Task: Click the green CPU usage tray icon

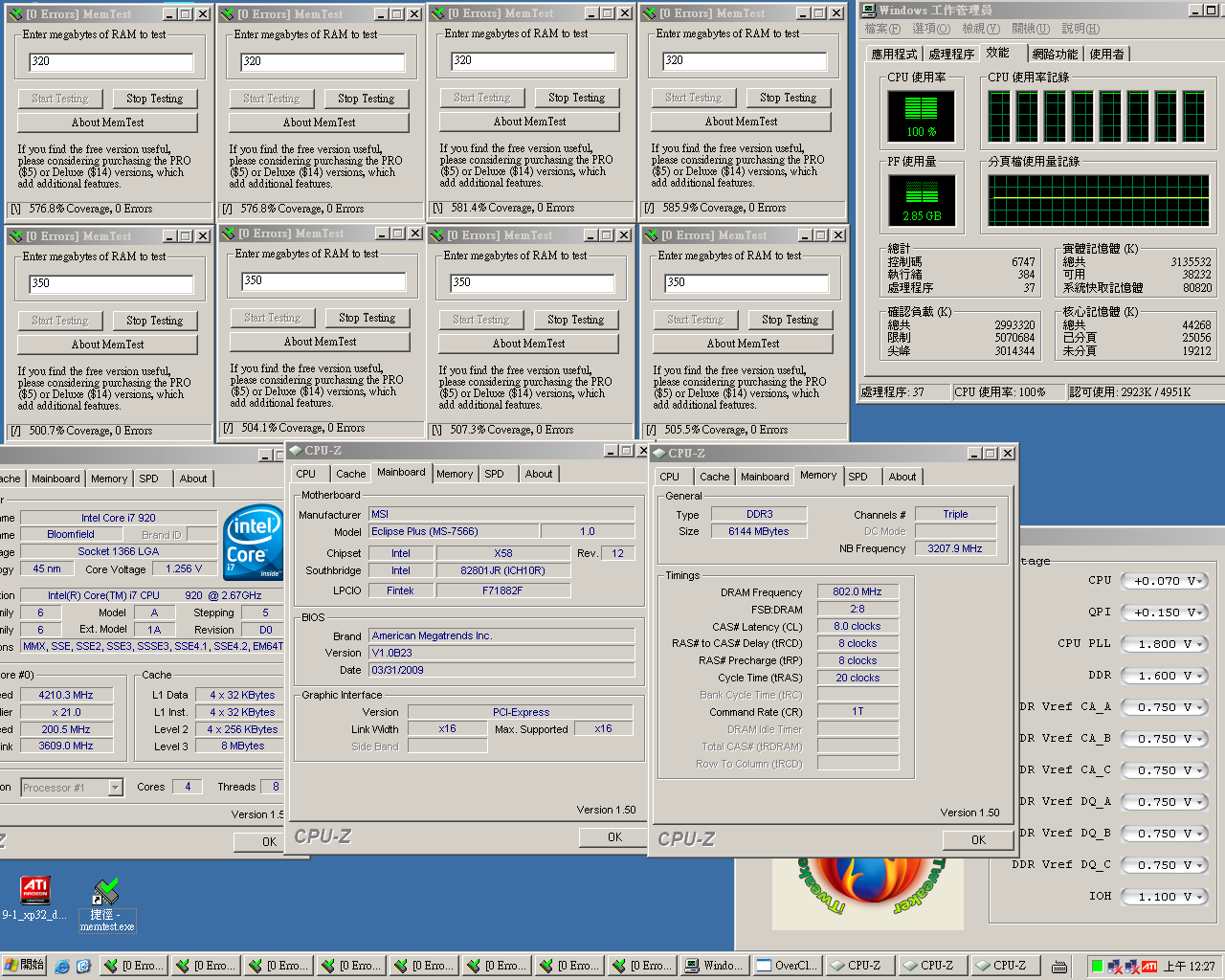Action: [1097, 966]
